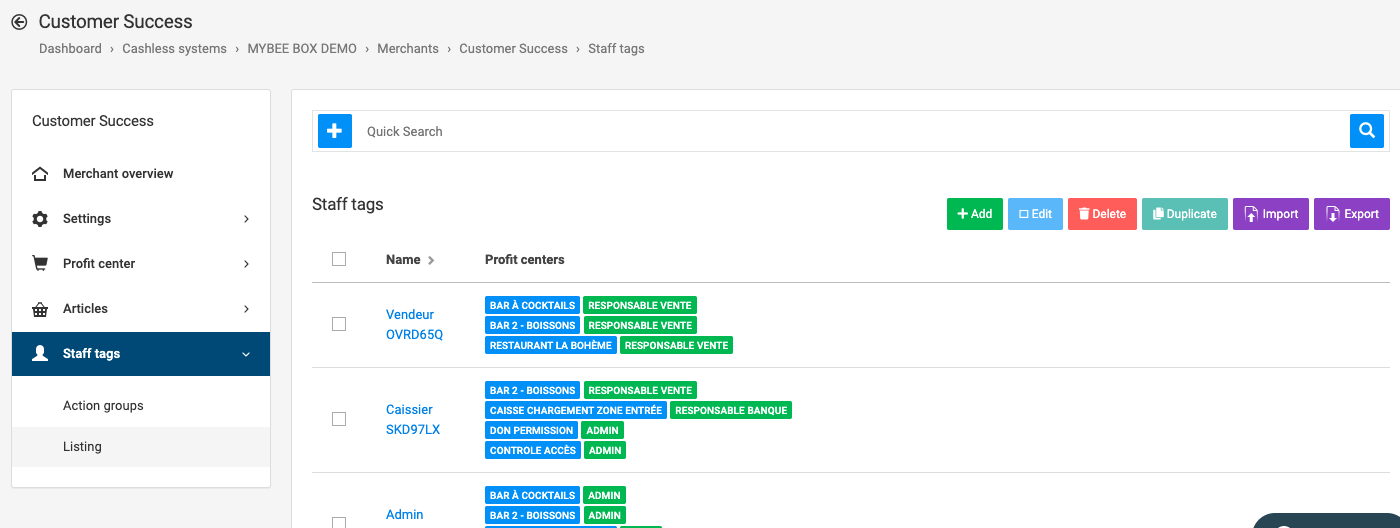Collapse the Staff tags submenu chevron
Viewport: 1400px width, 528px height.
point(246,354)
